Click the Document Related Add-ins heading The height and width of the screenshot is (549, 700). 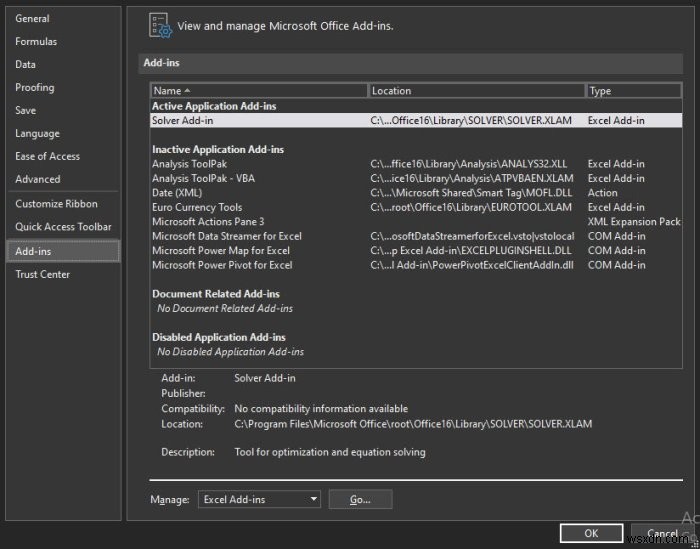tap(216, 294)
